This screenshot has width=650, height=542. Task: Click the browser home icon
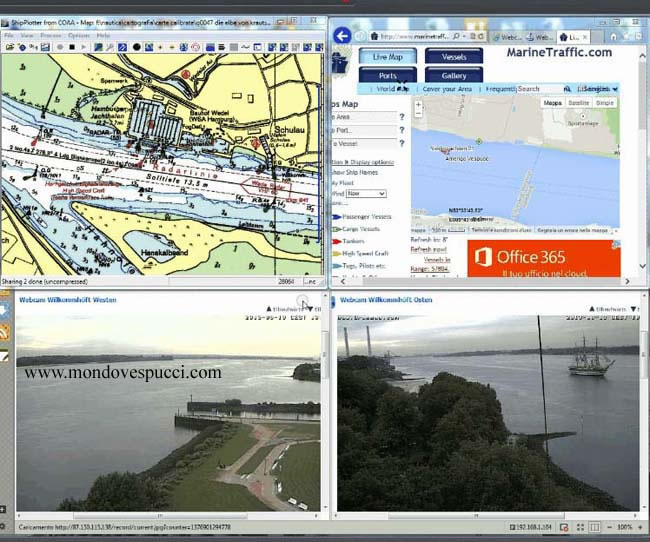pyautogui.click(x=614, y=37)
